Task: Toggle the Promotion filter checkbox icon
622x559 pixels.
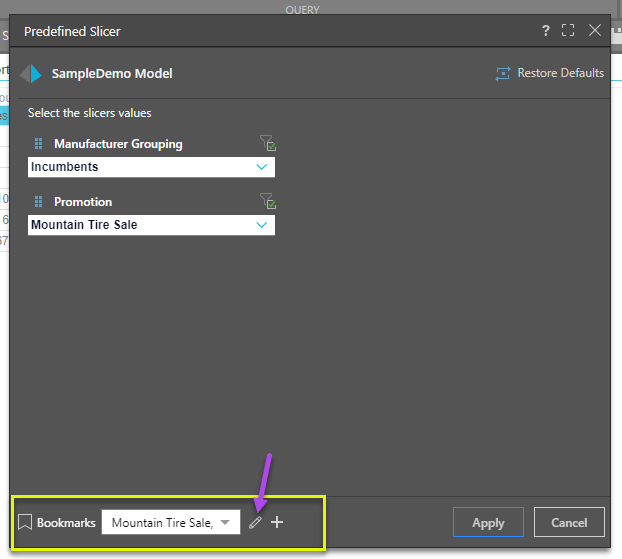Action: (267, 201)
